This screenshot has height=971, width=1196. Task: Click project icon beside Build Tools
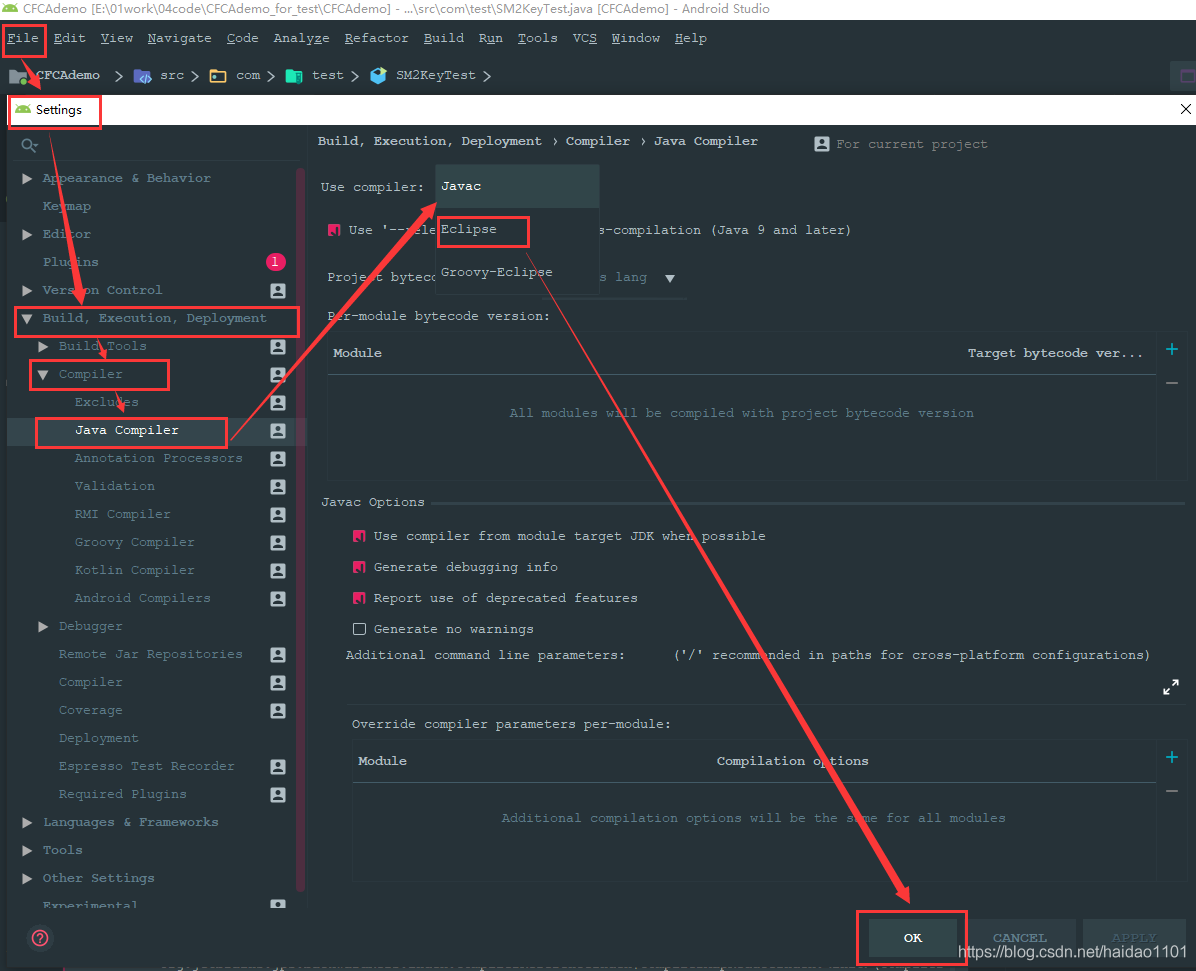(278, 346)
